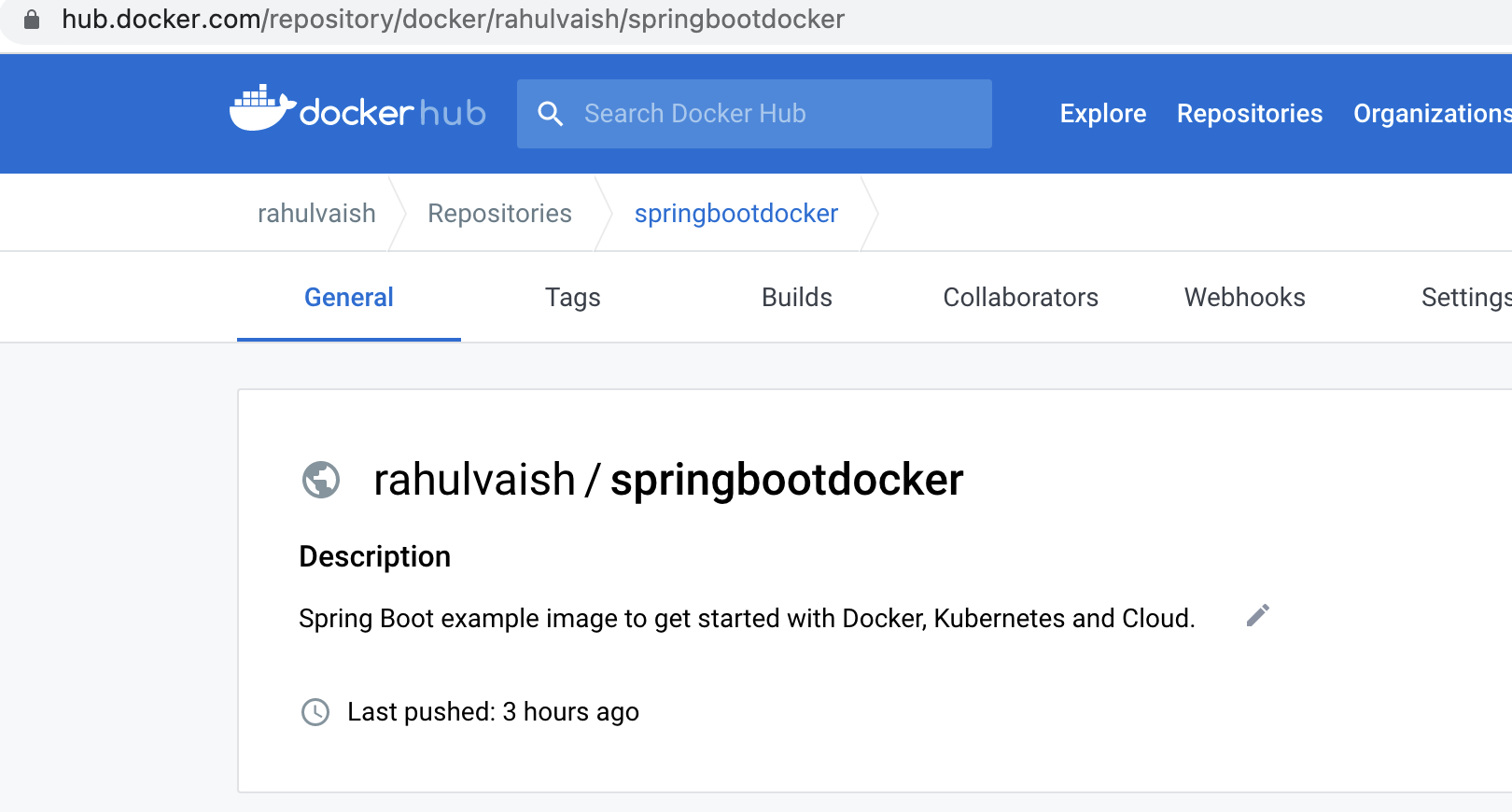The height and width of the screenshot is (812, 1512).
Task: Open the Repositories navigation link in header
Action: coord(1250,114)
